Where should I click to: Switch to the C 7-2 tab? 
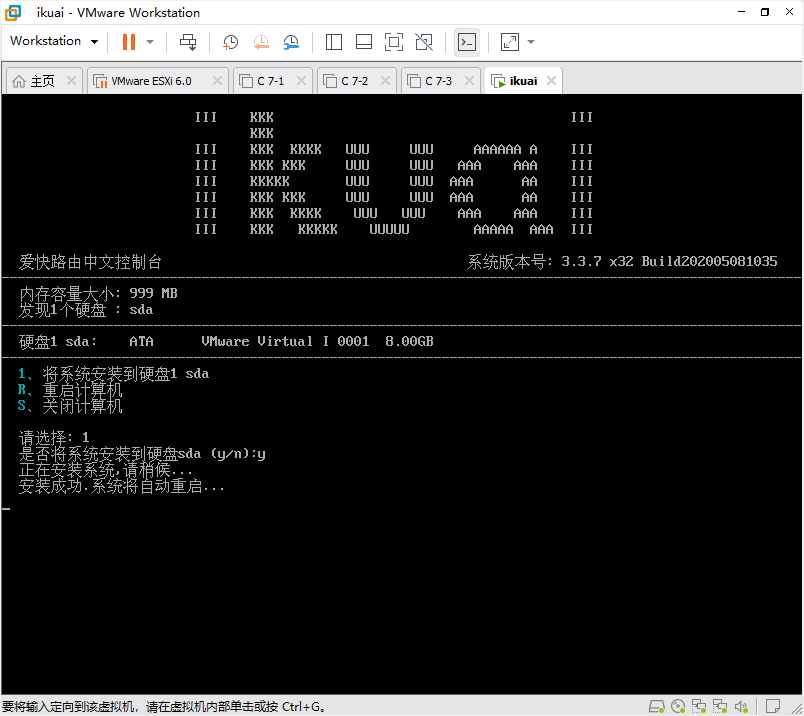tap(354, 81)
